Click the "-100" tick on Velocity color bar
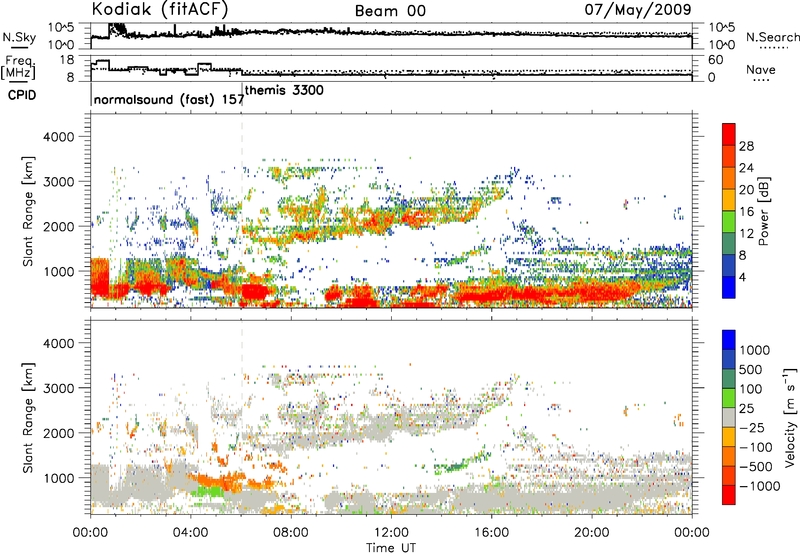 [756, 447]
